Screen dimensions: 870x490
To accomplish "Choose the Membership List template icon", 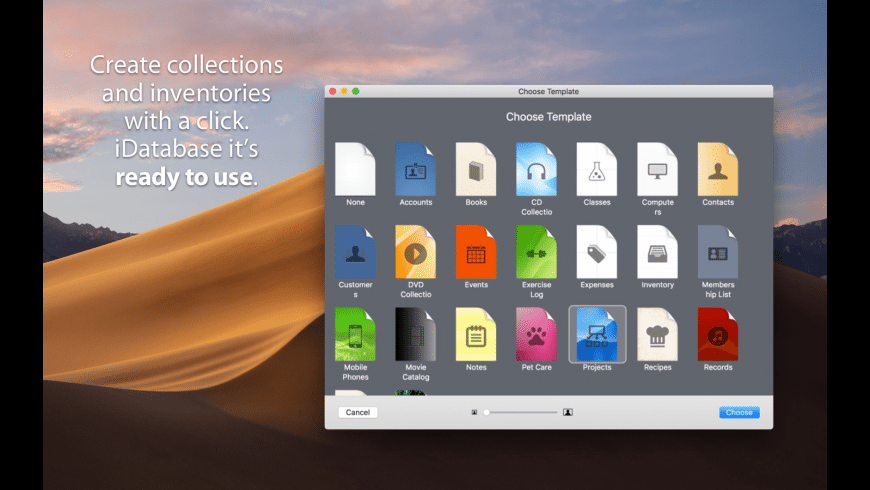I will tap(718, 252).
